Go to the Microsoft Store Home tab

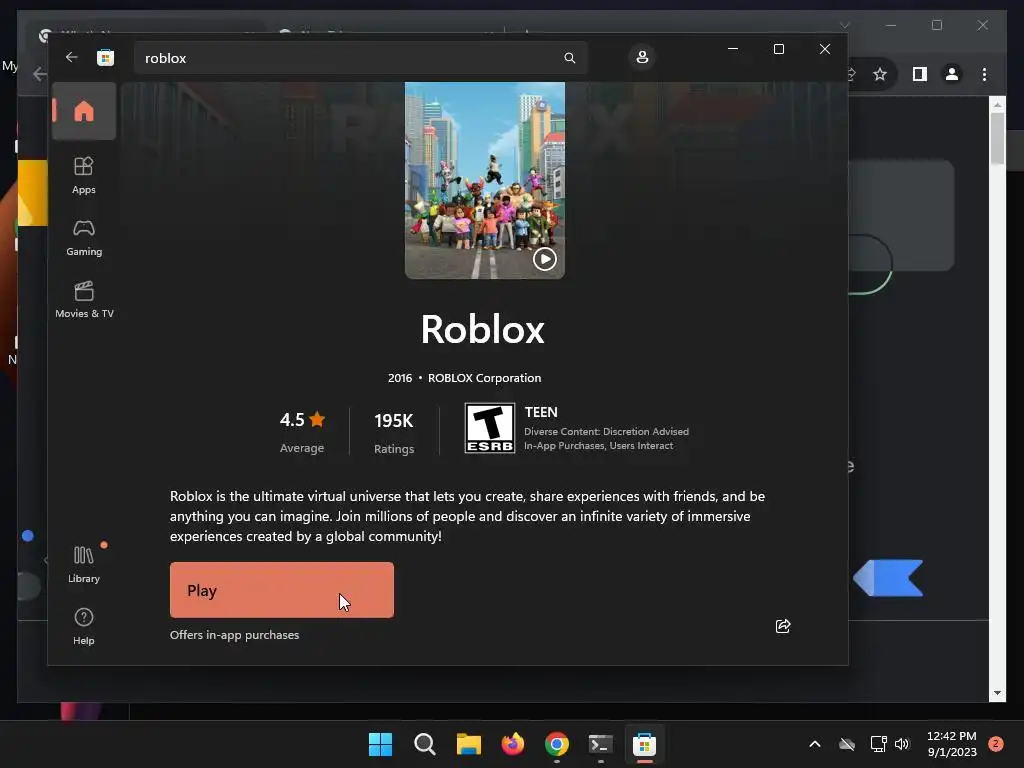point(84,111)
